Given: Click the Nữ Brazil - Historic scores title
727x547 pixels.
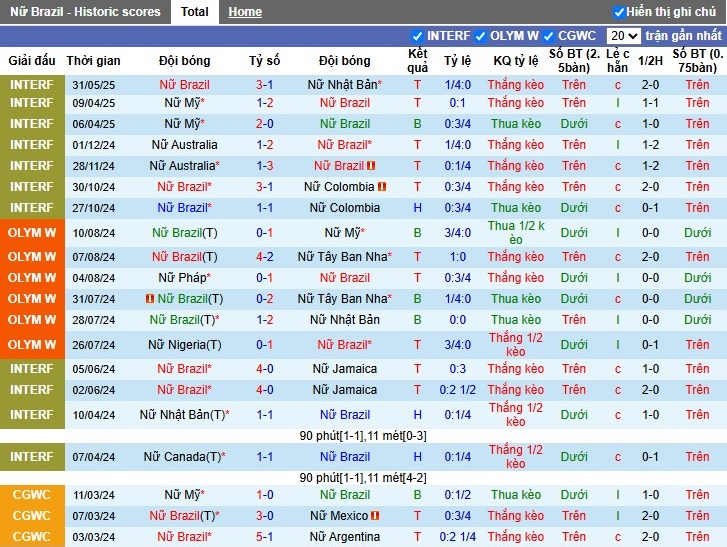Looking at the screenshot, I should [85, 12].
